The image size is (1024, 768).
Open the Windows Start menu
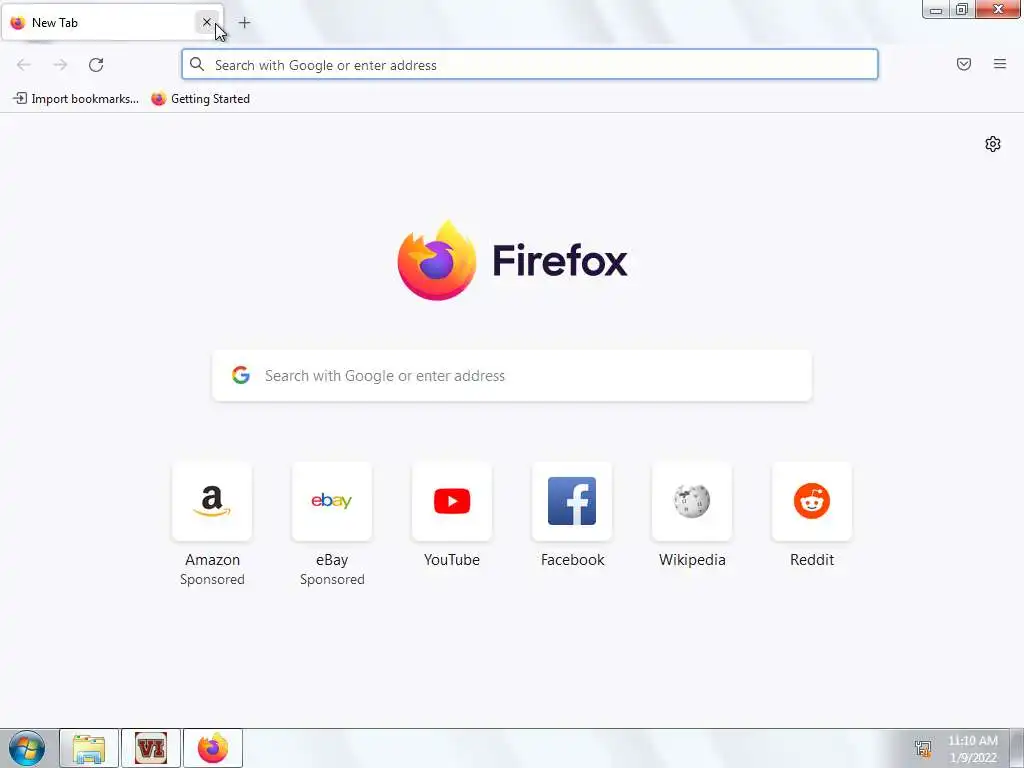click(x=27, y=748)
